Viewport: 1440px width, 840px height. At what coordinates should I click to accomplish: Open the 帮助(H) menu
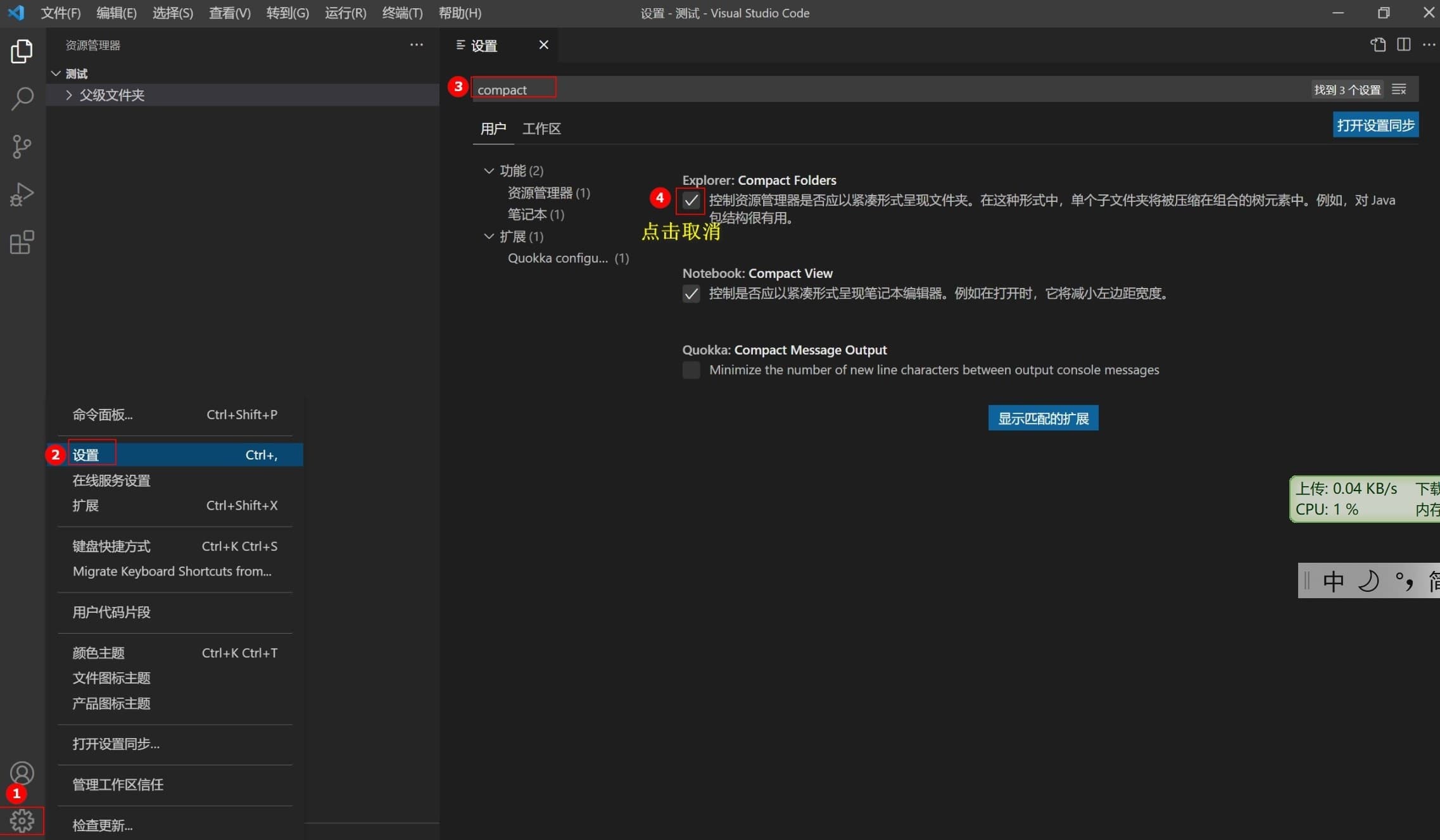[x=460, y=13]
